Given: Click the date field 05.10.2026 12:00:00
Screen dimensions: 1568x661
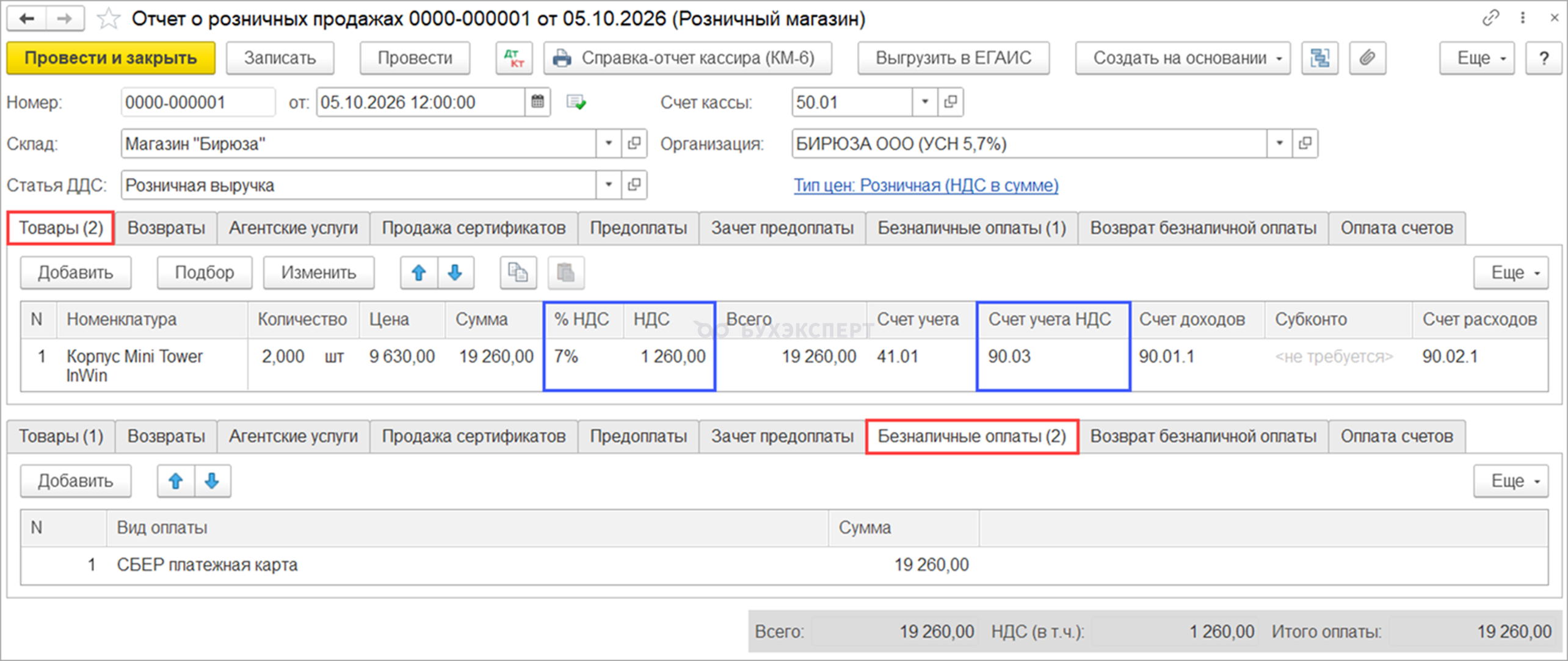Looking at the screenshot, I should tap(421, 102).
